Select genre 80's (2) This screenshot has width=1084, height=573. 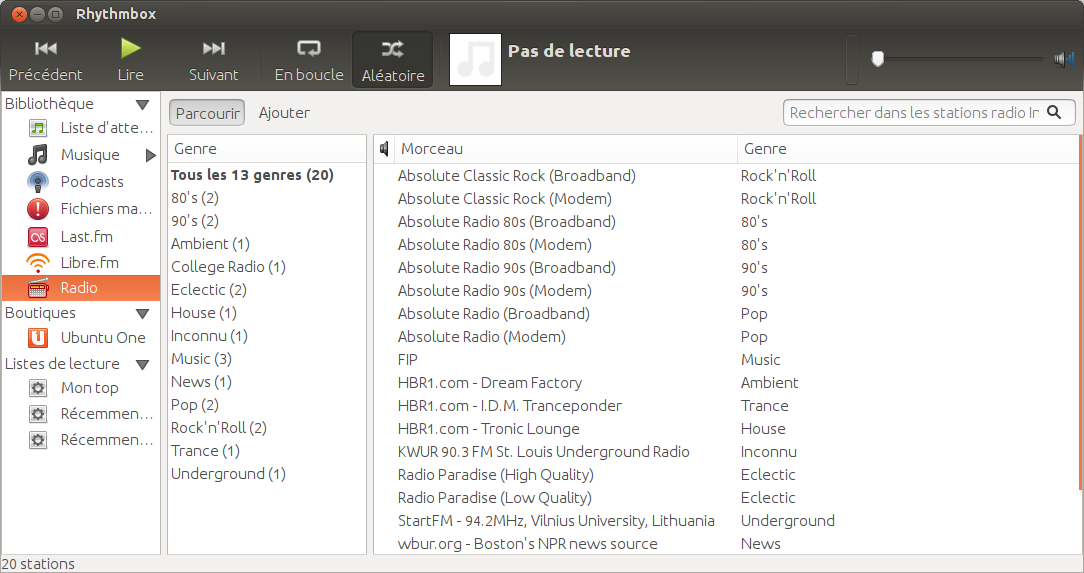(267, 198)
